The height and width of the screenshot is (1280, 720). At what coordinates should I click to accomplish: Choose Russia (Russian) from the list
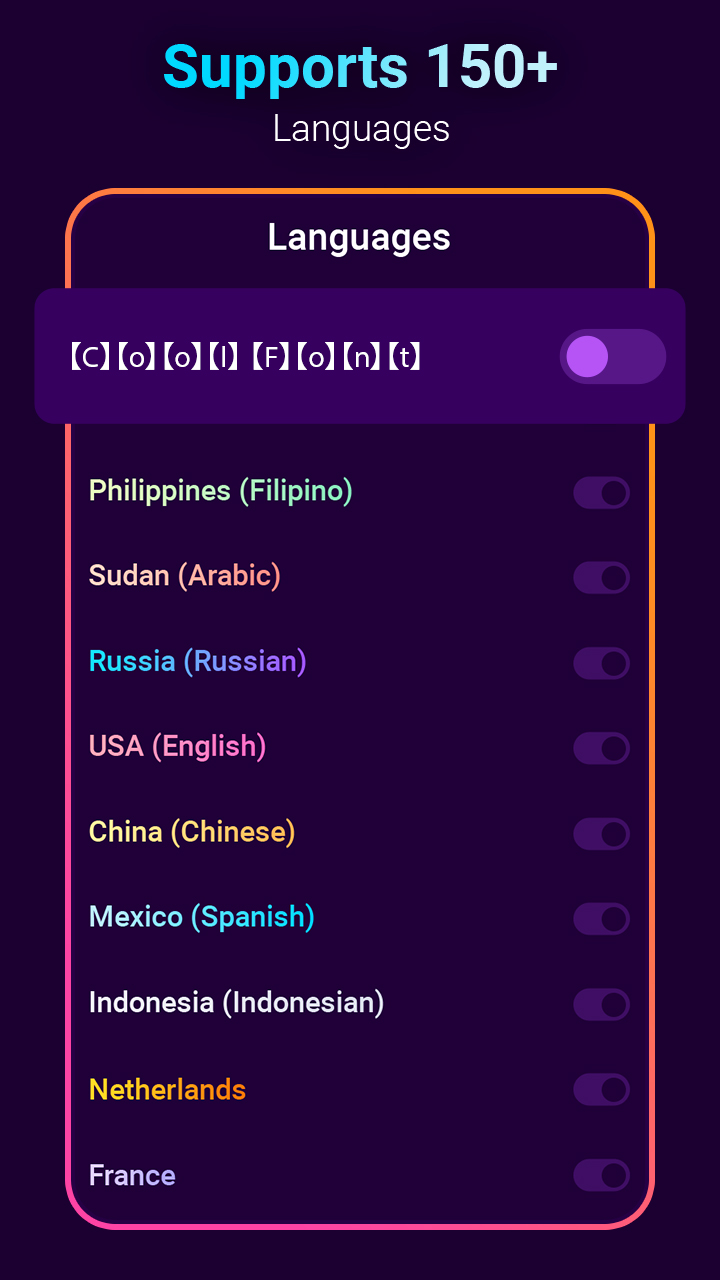(x=198, y=661)
